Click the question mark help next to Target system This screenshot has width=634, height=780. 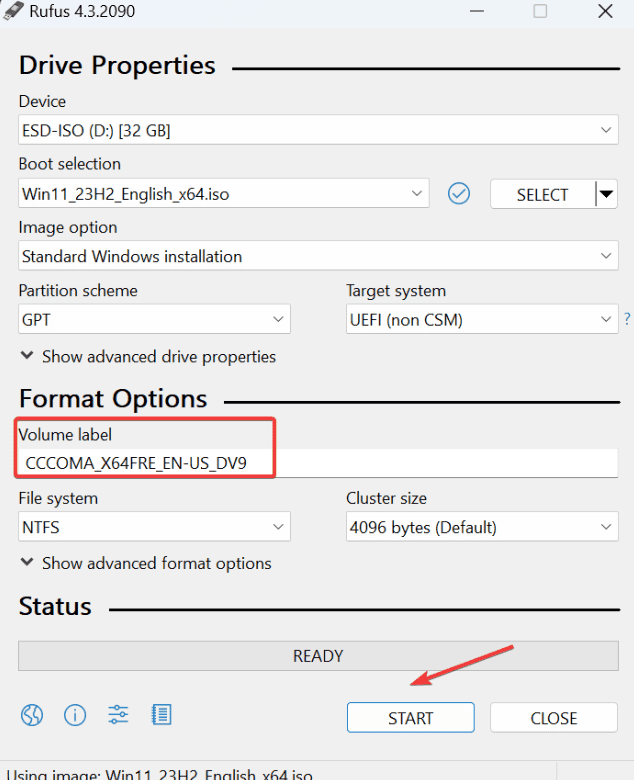pos(627,320)
